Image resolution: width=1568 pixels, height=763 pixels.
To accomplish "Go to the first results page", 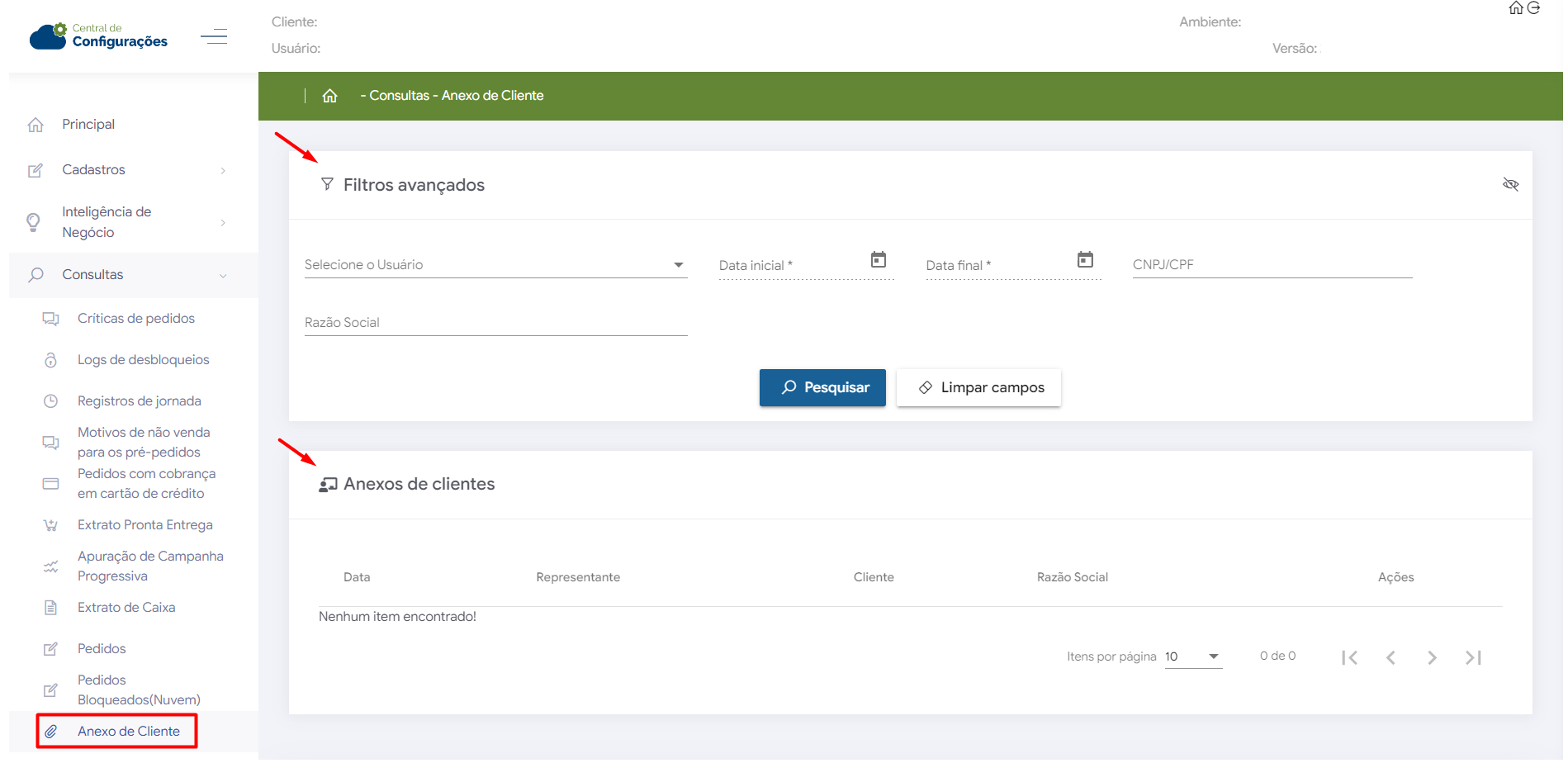I will [1349, 657].
